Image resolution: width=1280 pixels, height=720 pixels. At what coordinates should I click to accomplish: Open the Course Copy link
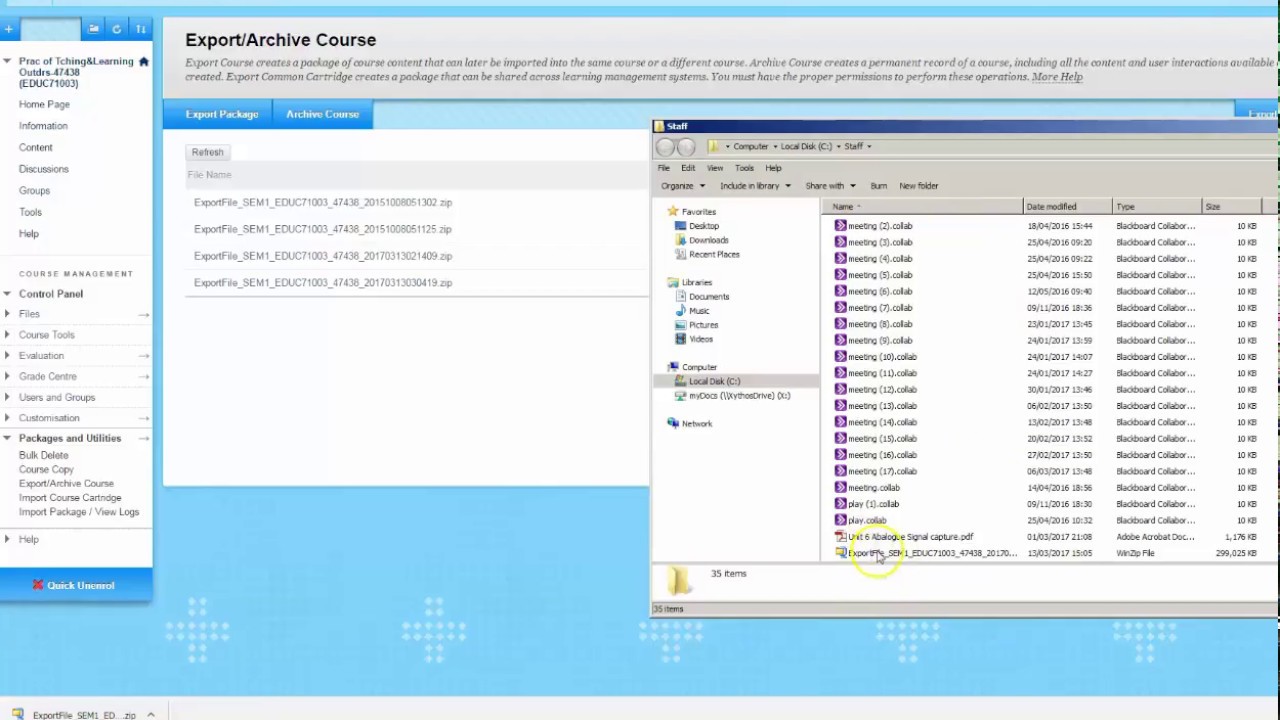46,469
